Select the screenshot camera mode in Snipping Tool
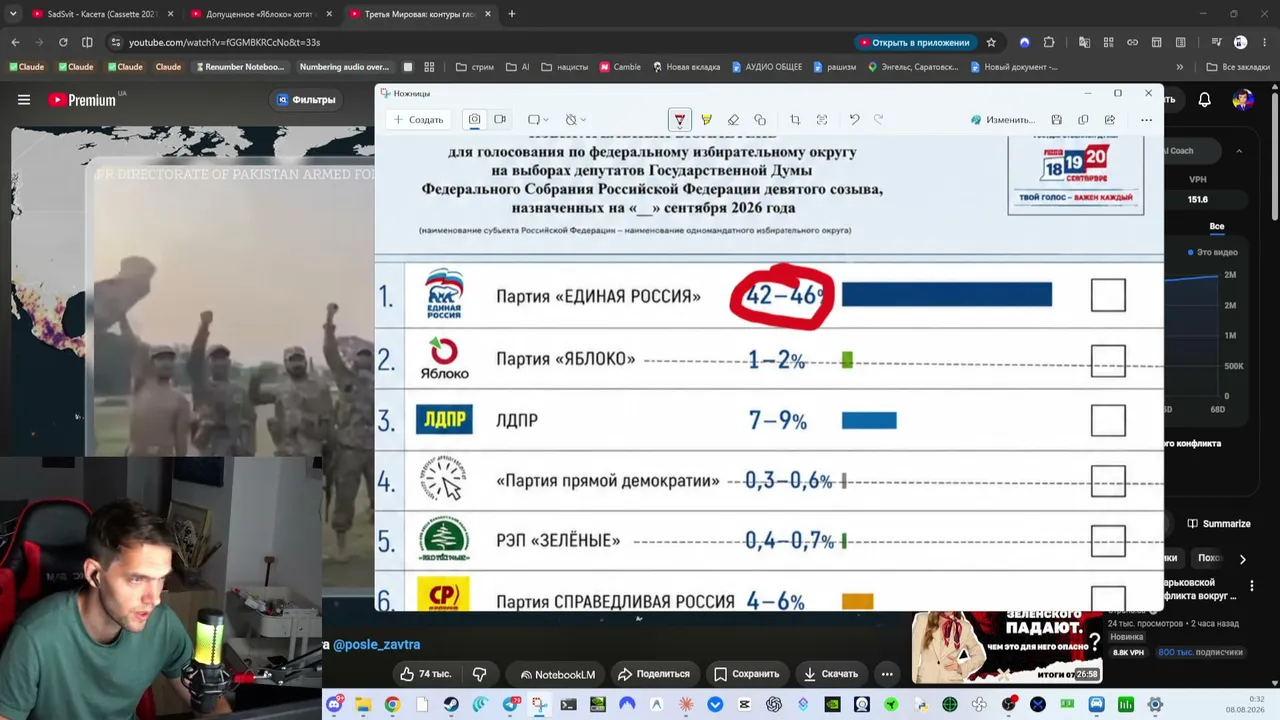Viewport: 1280px width, 720px height. click(474, 119)
